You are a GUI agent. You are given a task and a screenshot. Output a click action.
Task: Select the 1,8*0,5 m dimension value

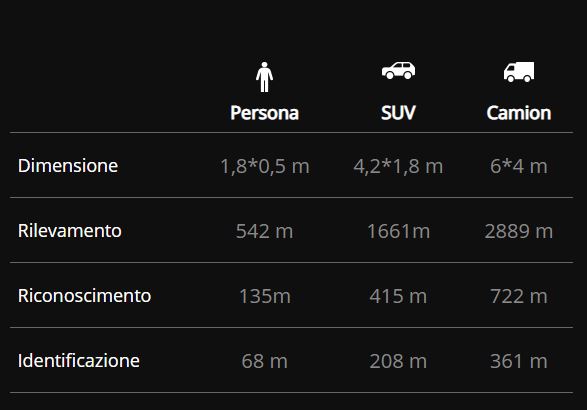[x=265, y=166]
